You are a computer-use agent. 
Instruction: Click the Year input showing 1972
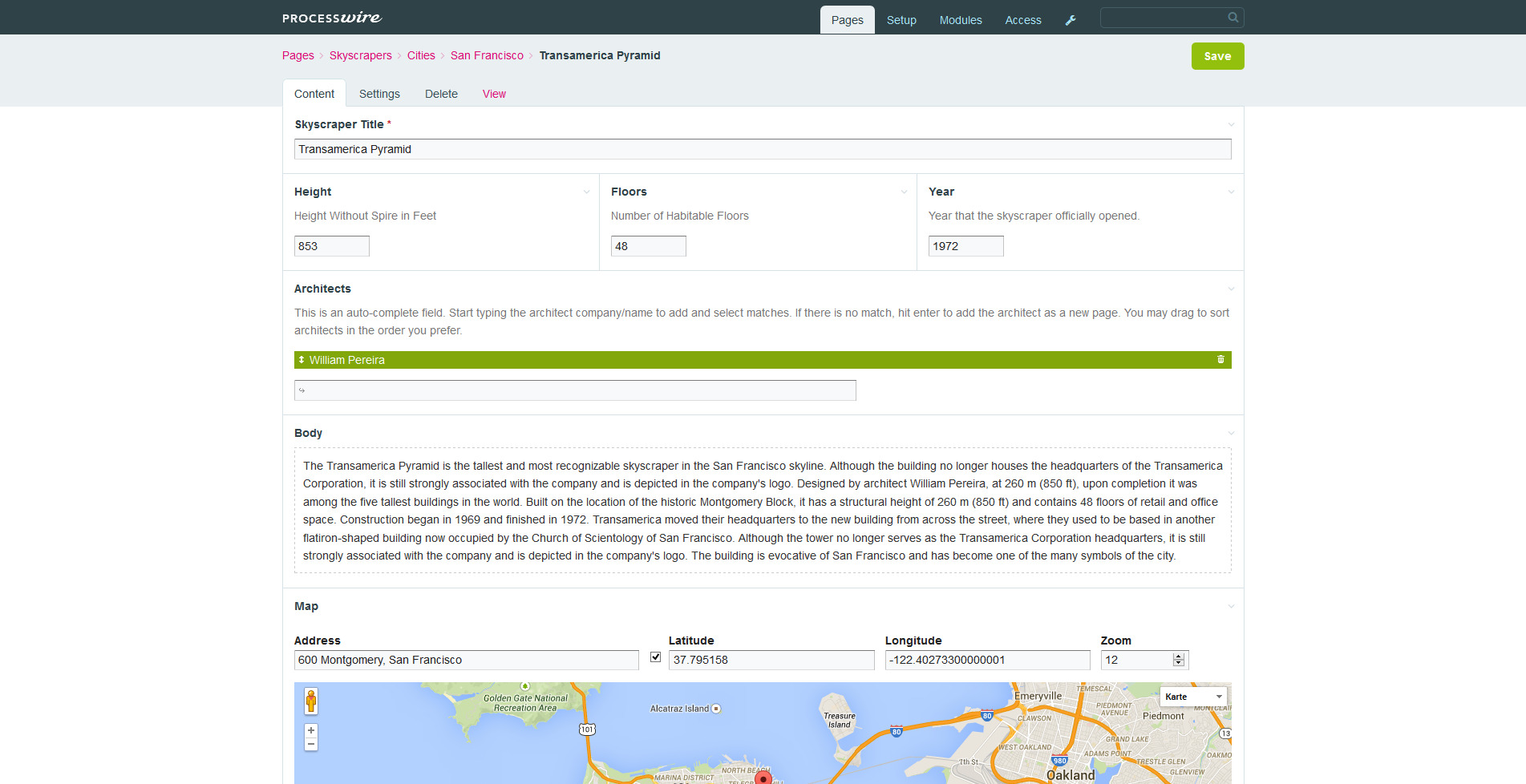tap(966, 246)
